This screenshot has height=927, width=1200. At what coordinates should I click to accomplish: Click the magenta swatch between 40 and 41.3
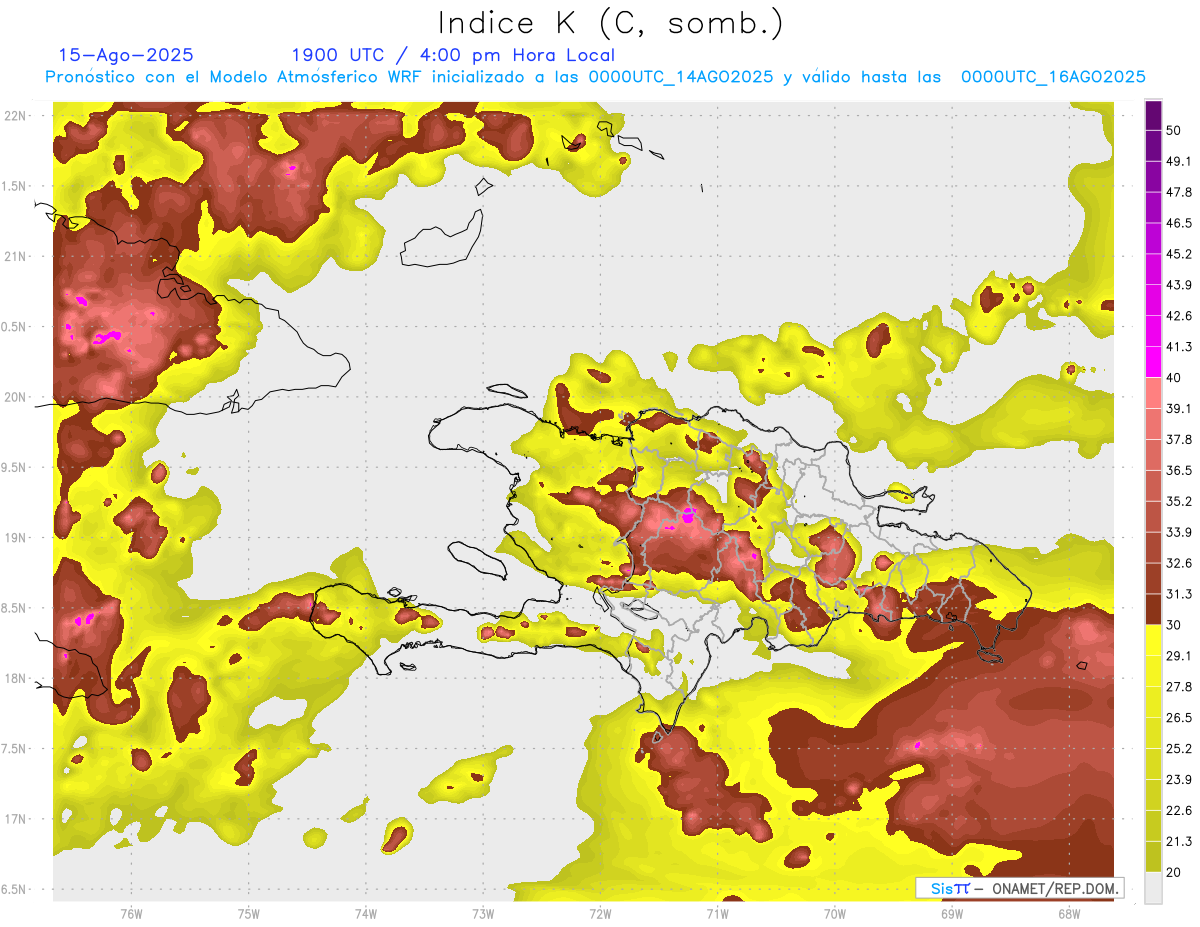click(1153, 361)
